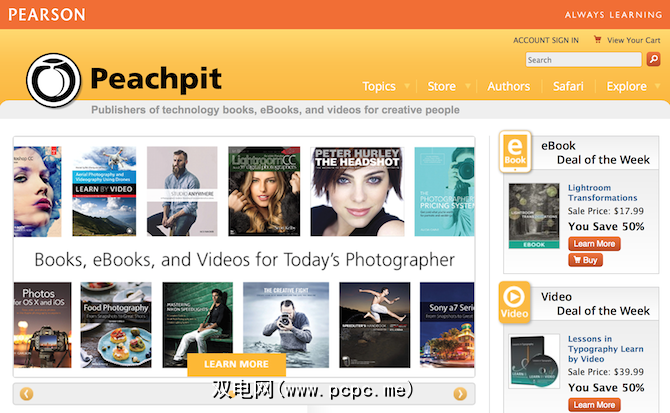
Task: Click the ACCOUNT SIGN IN link
Action: [x=545, y=40]
